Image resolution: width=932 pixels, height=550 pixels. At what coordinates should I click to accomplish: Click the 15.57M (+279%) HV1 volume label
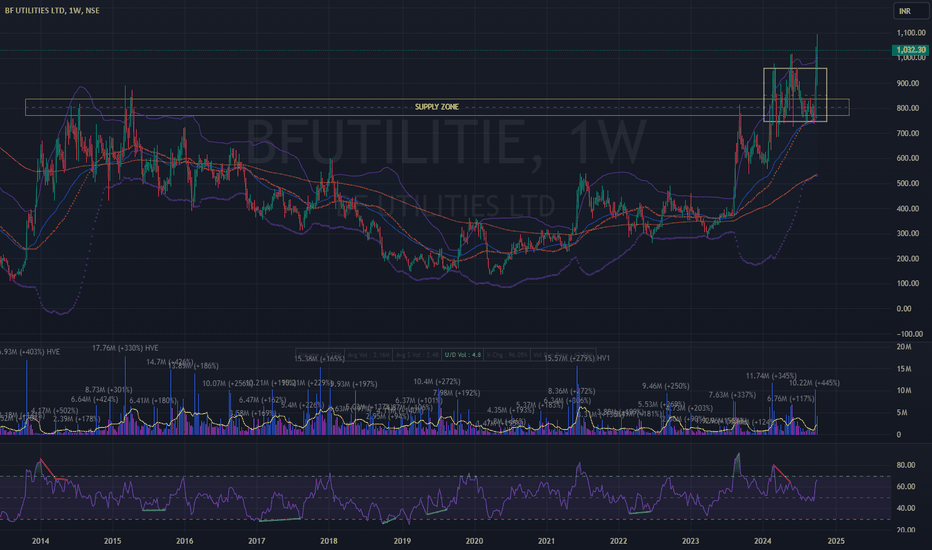[x=577, y=358]
